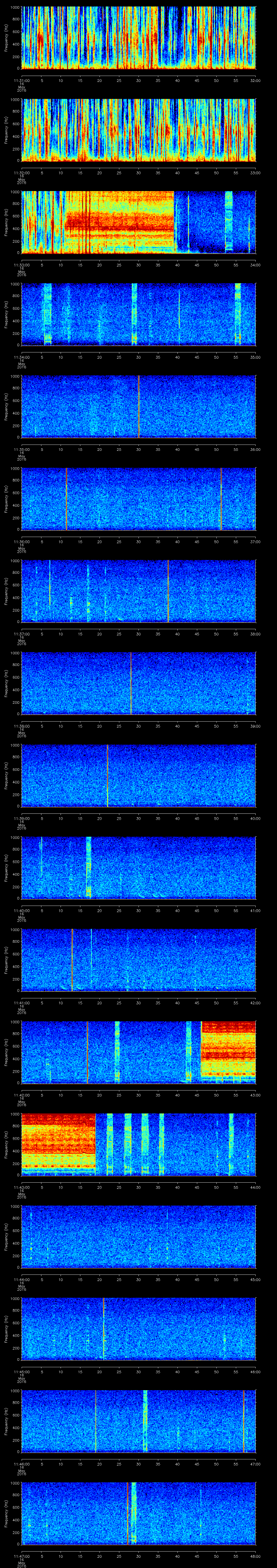The image size is (277, 1568).
Task: Click the '11:32:00' start time label
Action: click(x=21, y=173)
